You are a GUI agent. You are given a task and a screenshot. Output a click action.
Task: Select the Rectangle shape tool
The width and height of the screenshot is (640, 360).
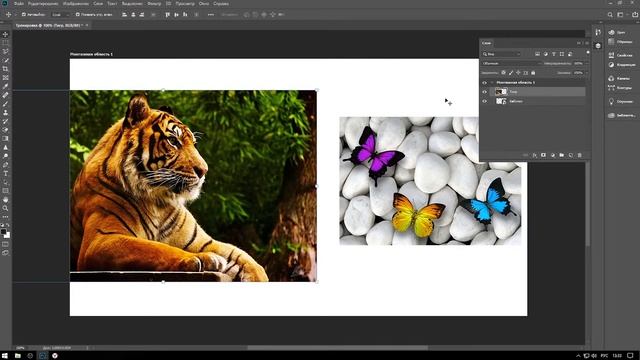coord(5,191)
